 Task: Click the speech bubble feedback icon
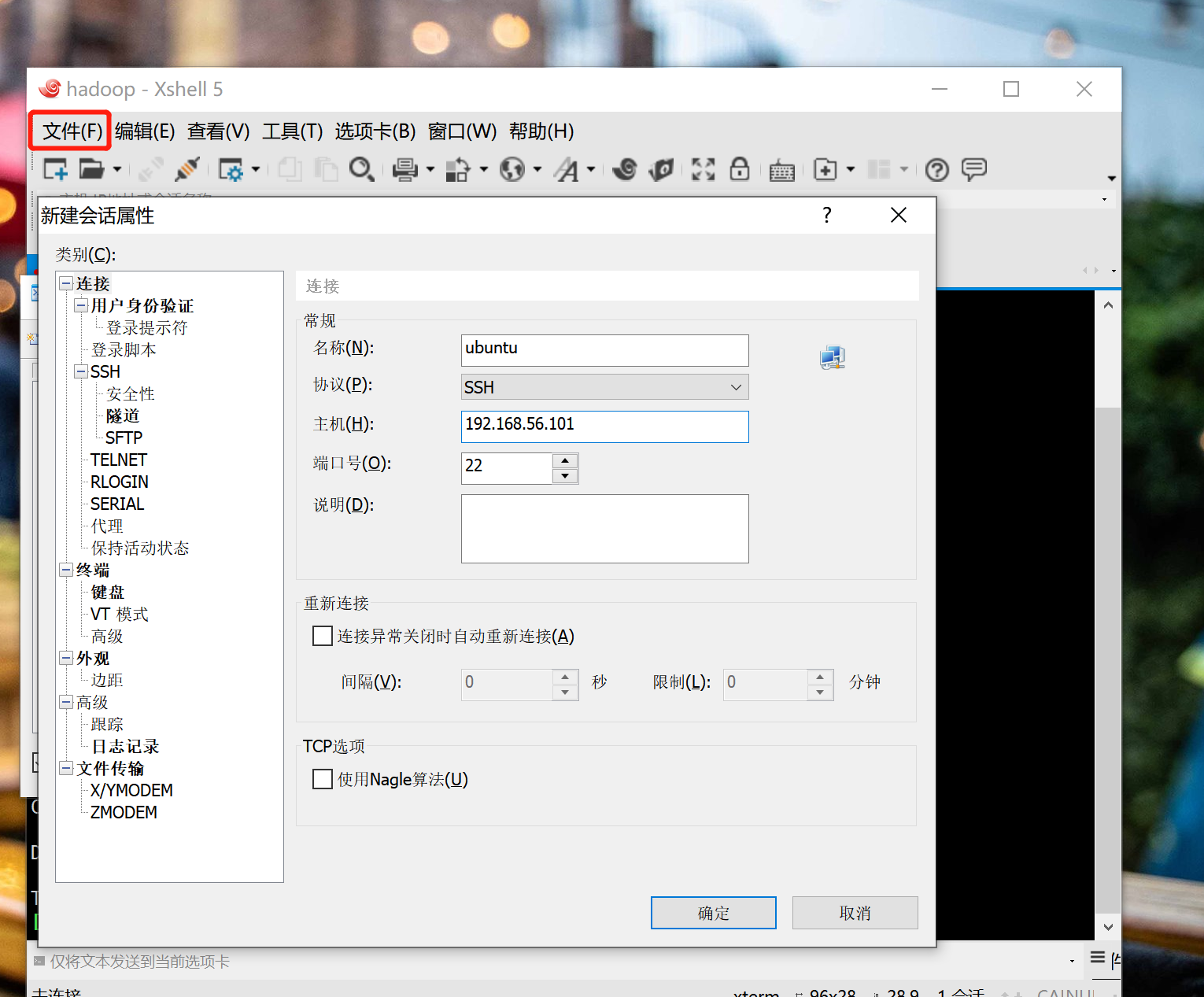coord(974,169)
